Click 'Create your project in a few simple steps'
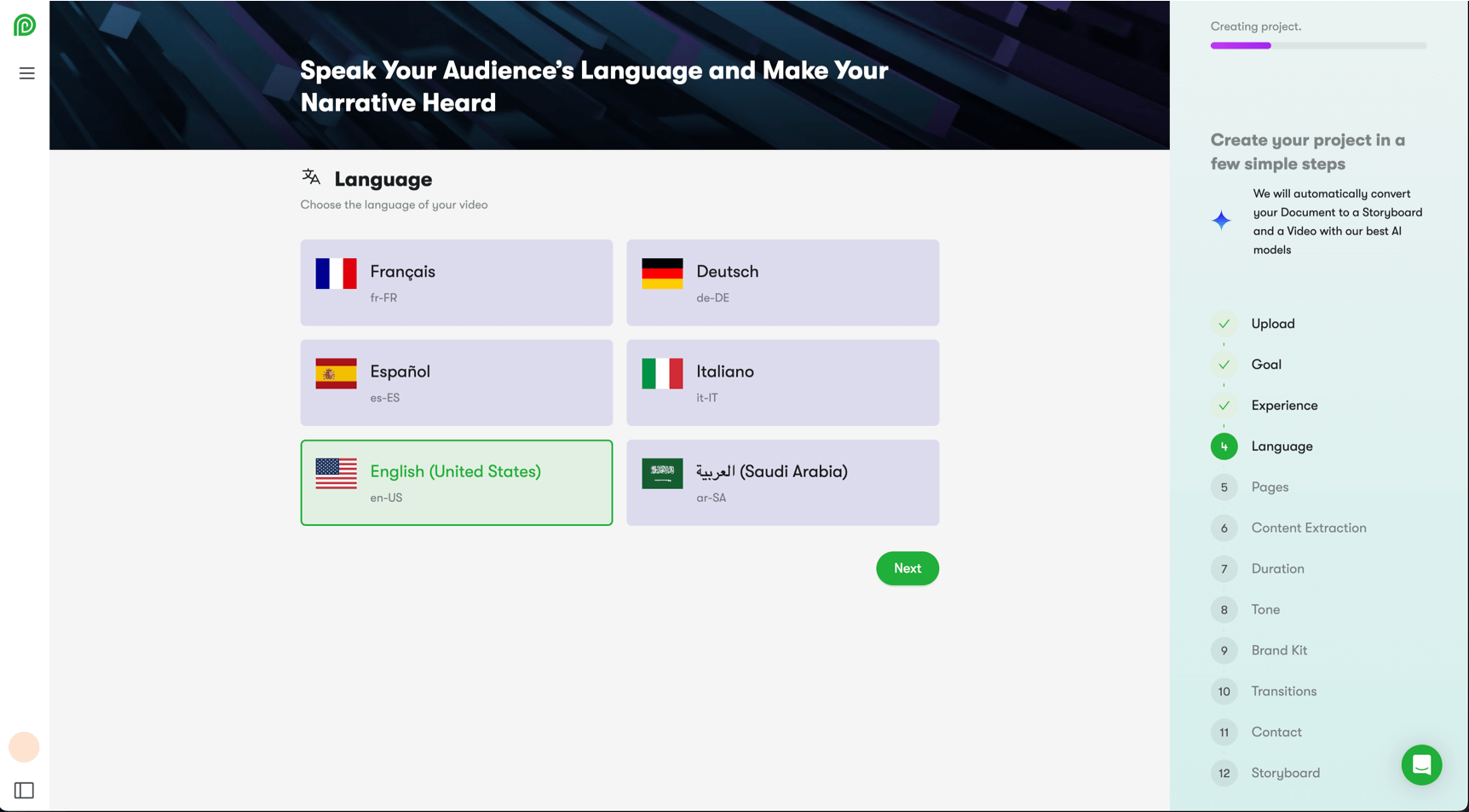The height and width of the screenshot is (812, 1469). tap(1307, 152)
